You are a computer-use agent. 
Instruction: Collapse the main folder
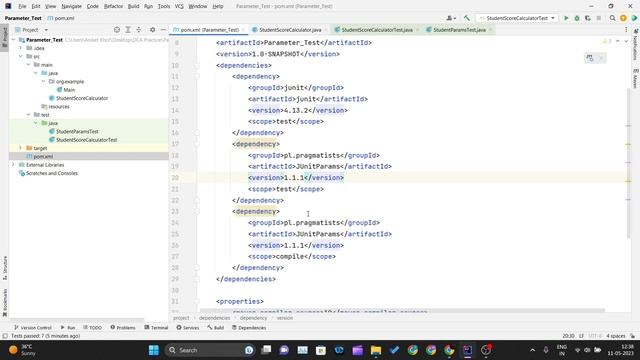pyautogui.click(x=29, y=65)
